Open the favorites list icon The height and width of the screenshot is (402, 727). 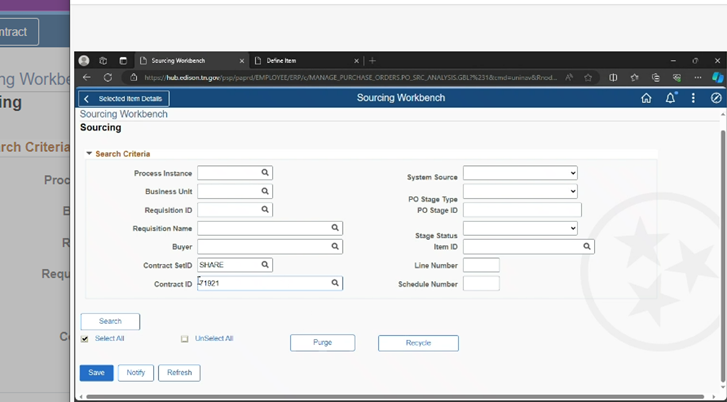[x=634, y=77]
